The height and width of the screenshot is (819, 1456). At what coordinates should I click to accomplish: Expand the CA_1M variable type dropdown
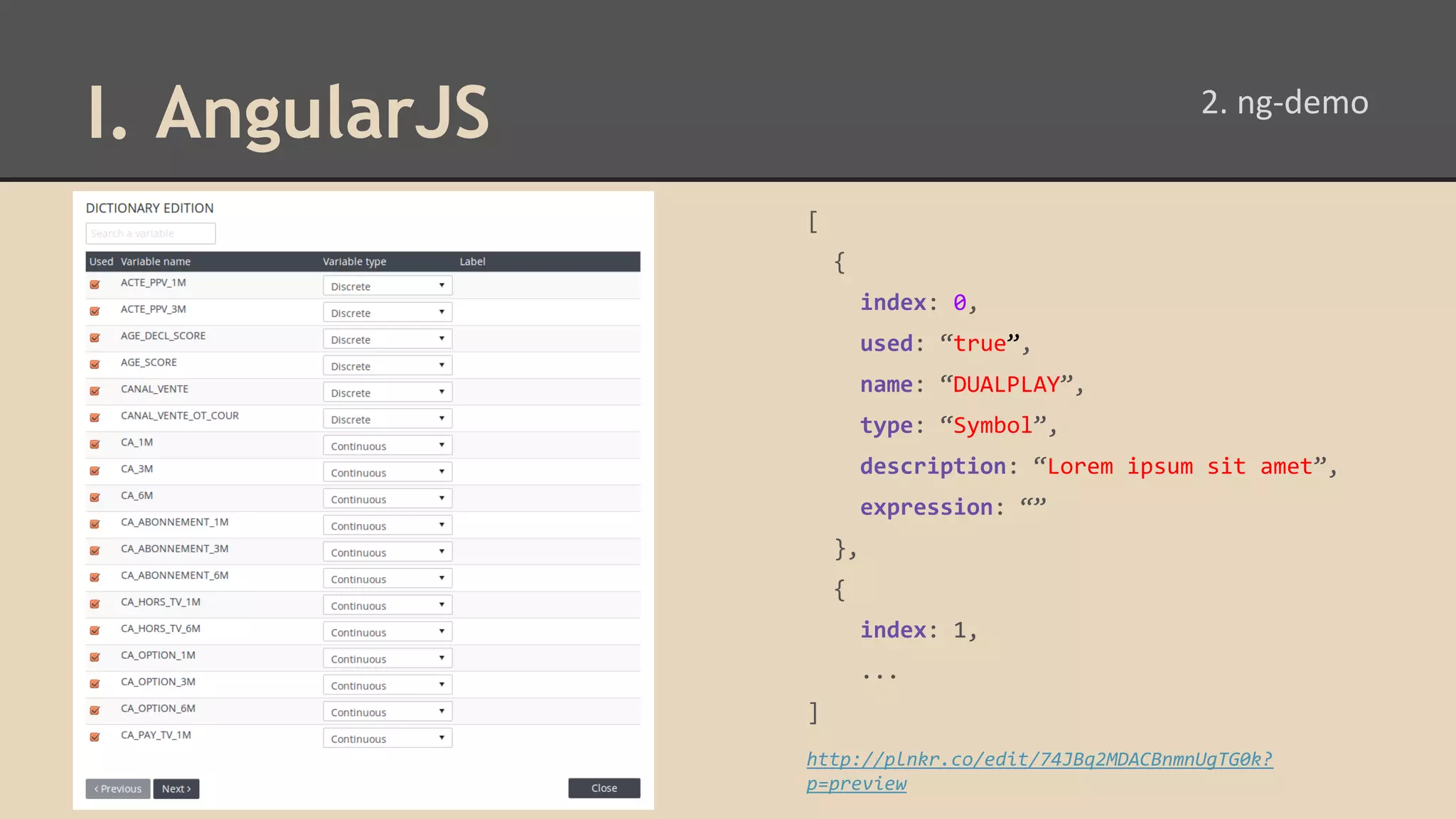387,446
